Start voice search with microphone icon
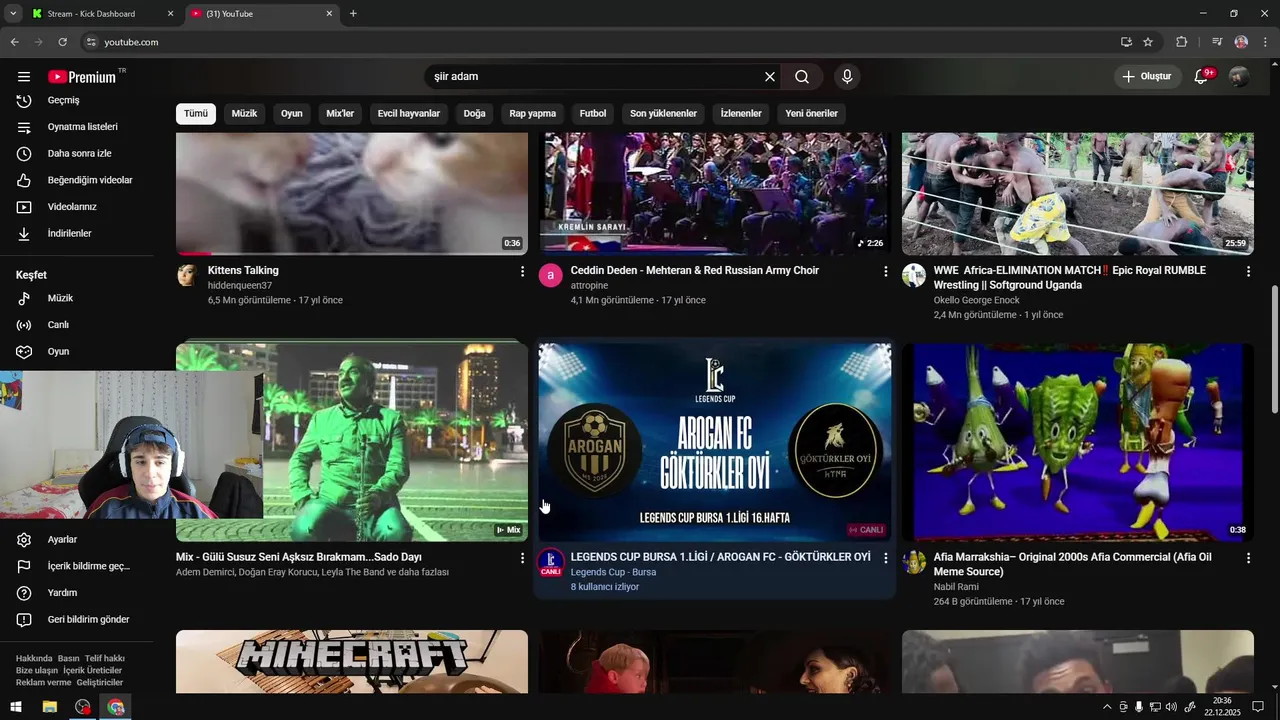Screen dimensions: 1280x720 847,77
